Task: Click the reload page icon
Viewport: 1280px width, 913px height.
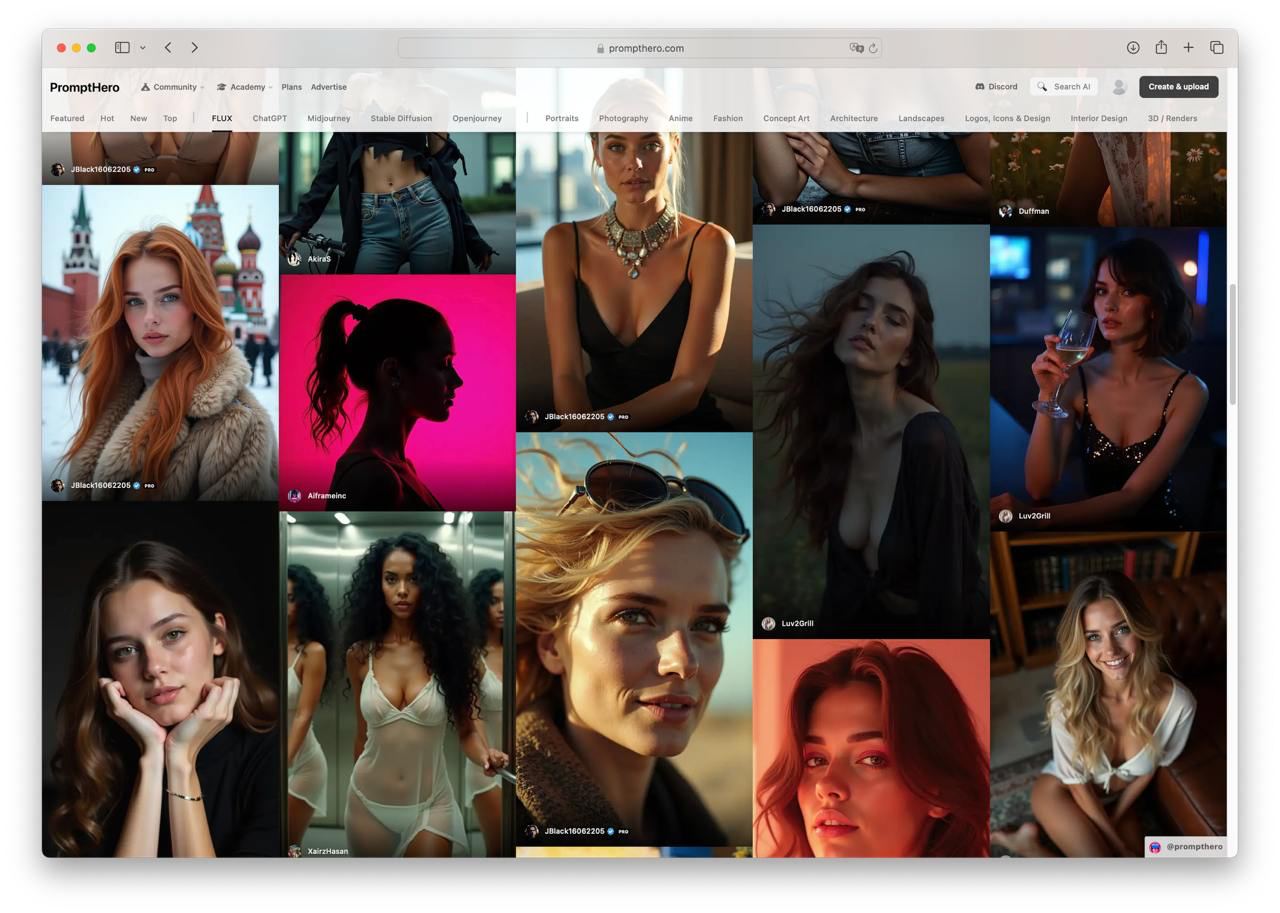Action: tap(873, 48)
